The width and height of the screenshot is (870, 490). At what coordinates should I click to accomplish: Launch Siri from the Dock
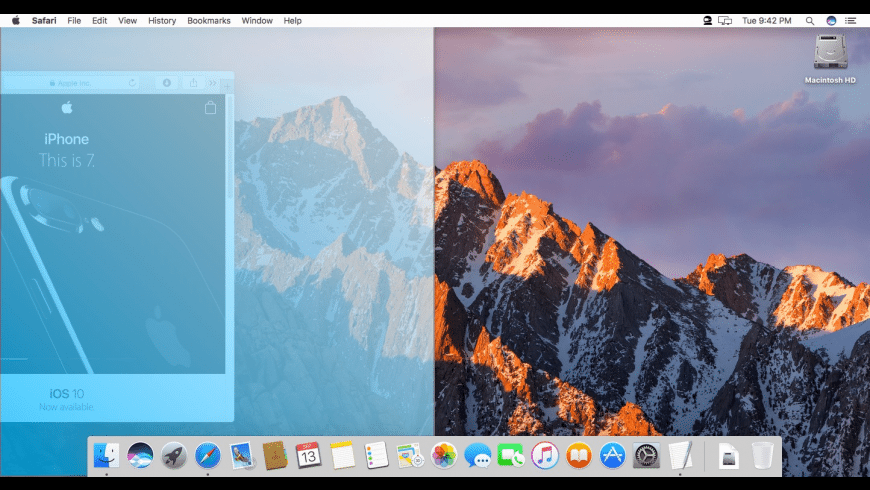point(140,456)
